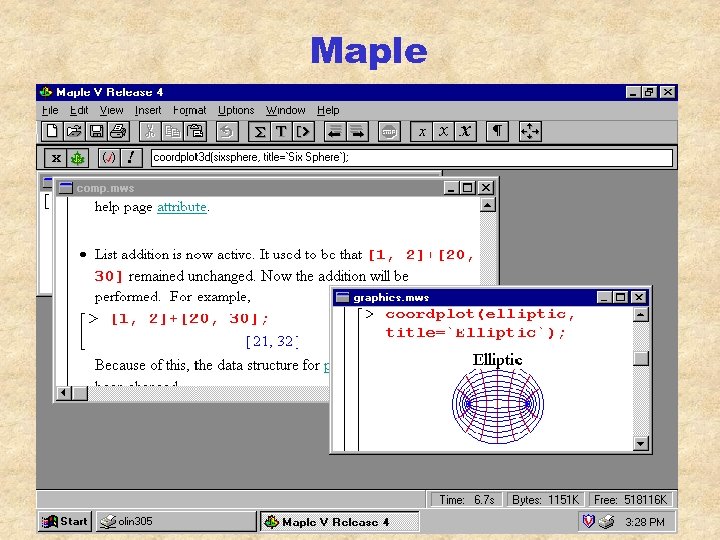The width and height of the screenshot is (720, 540).
Task: Click the 3:28 PM clock
Action: (645, 522)
